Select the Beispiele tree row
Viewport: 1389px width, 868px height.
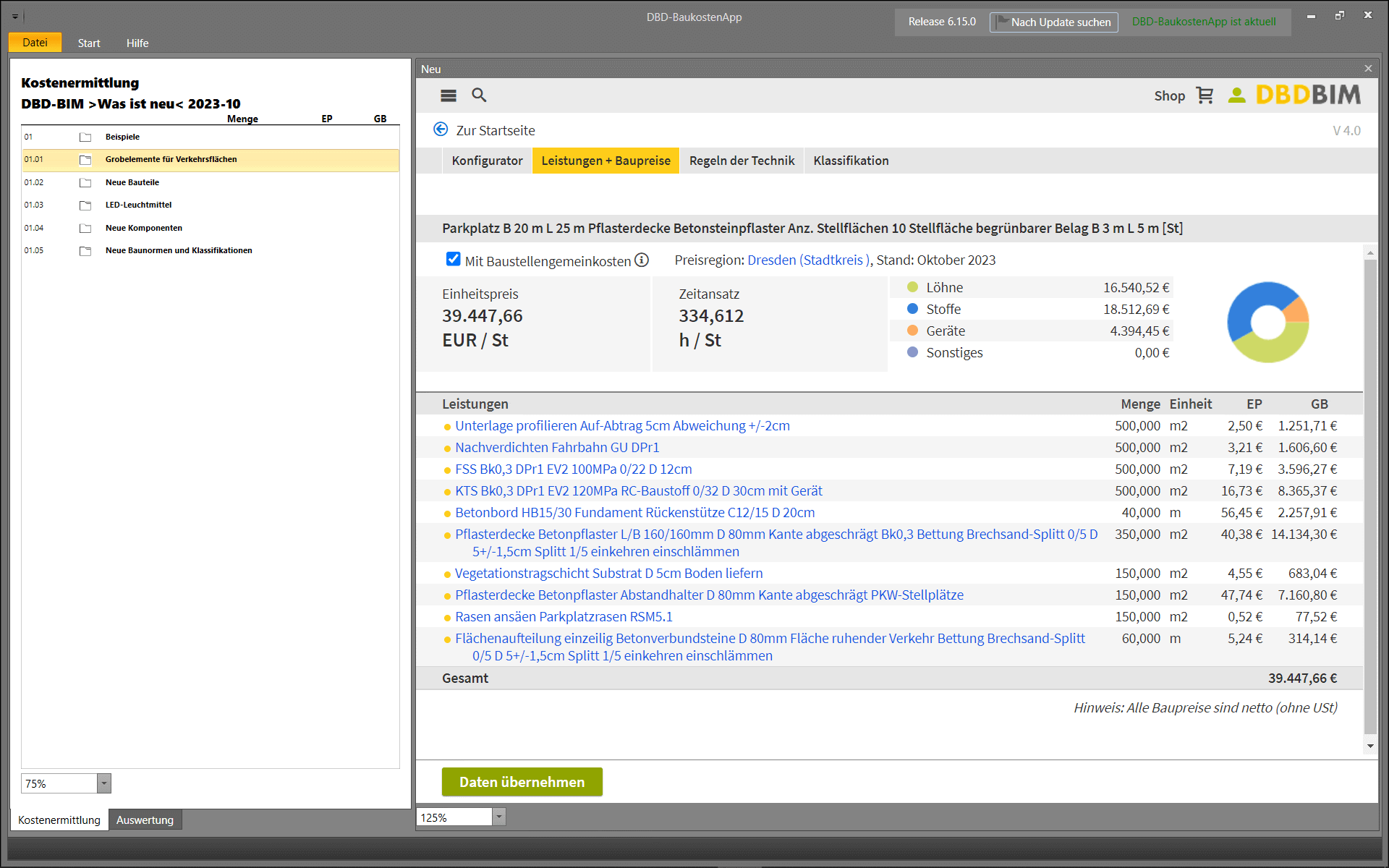point(211,137)
